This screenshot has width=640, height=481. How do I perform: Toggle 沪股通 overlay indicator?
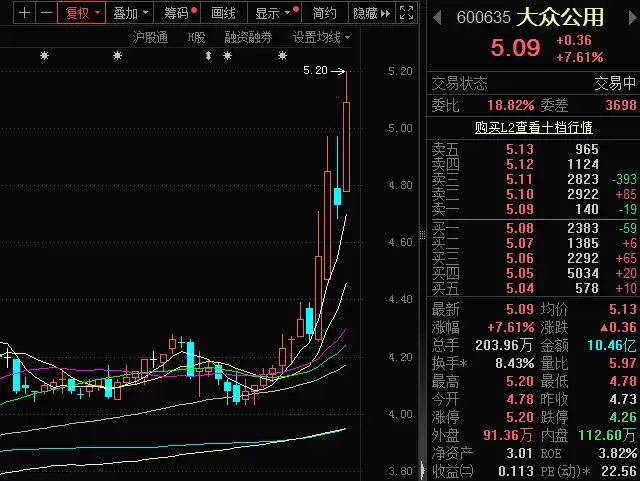coord(151,37)
